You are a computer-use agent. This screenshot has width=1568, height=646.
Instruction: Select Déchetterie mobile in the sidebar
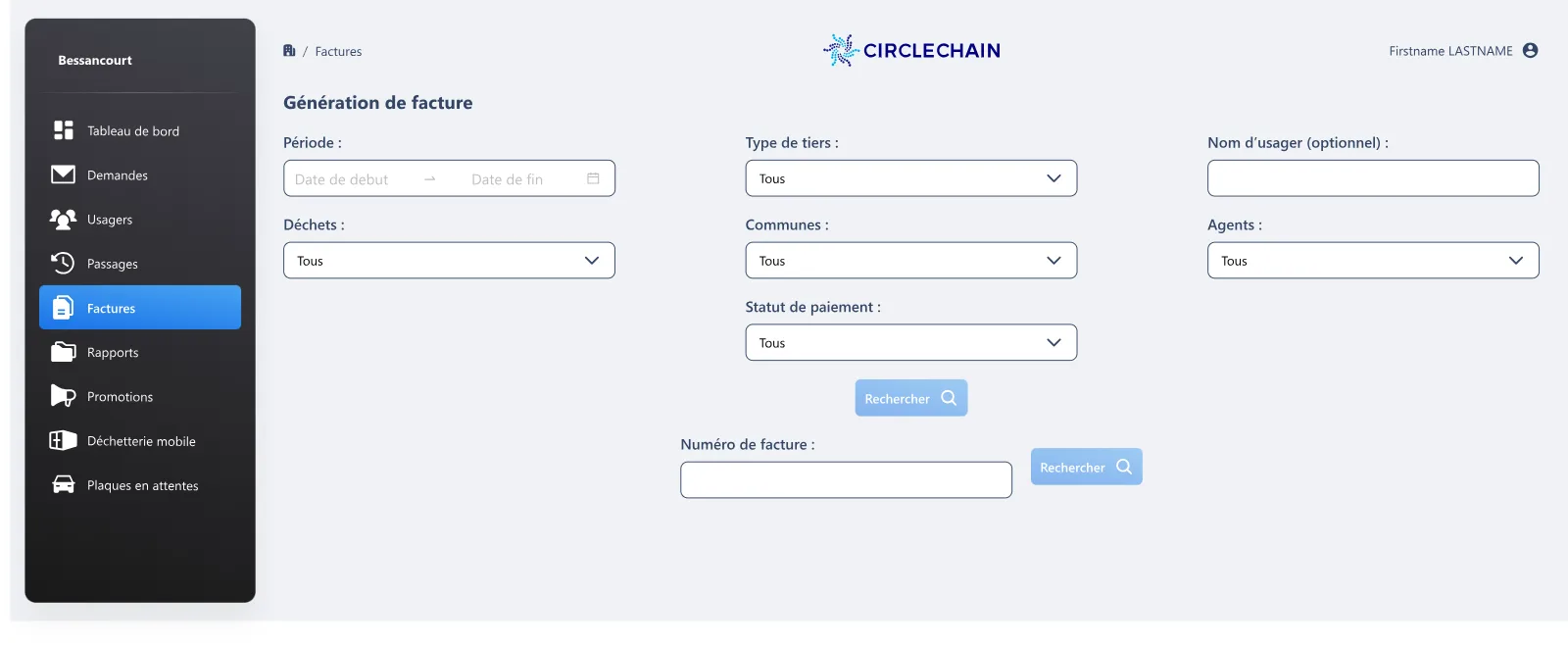coord(140,441)
